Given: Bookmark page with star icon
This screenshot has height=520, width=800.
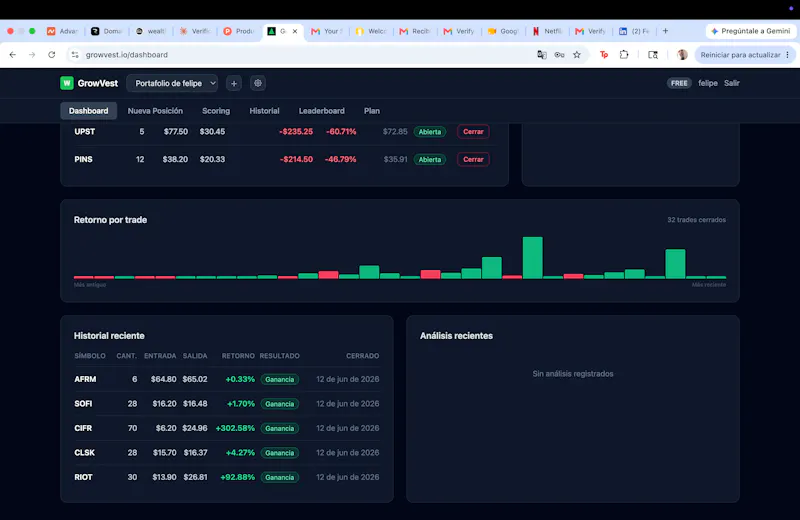Looking at the screenshot, I should coord(577,55).
